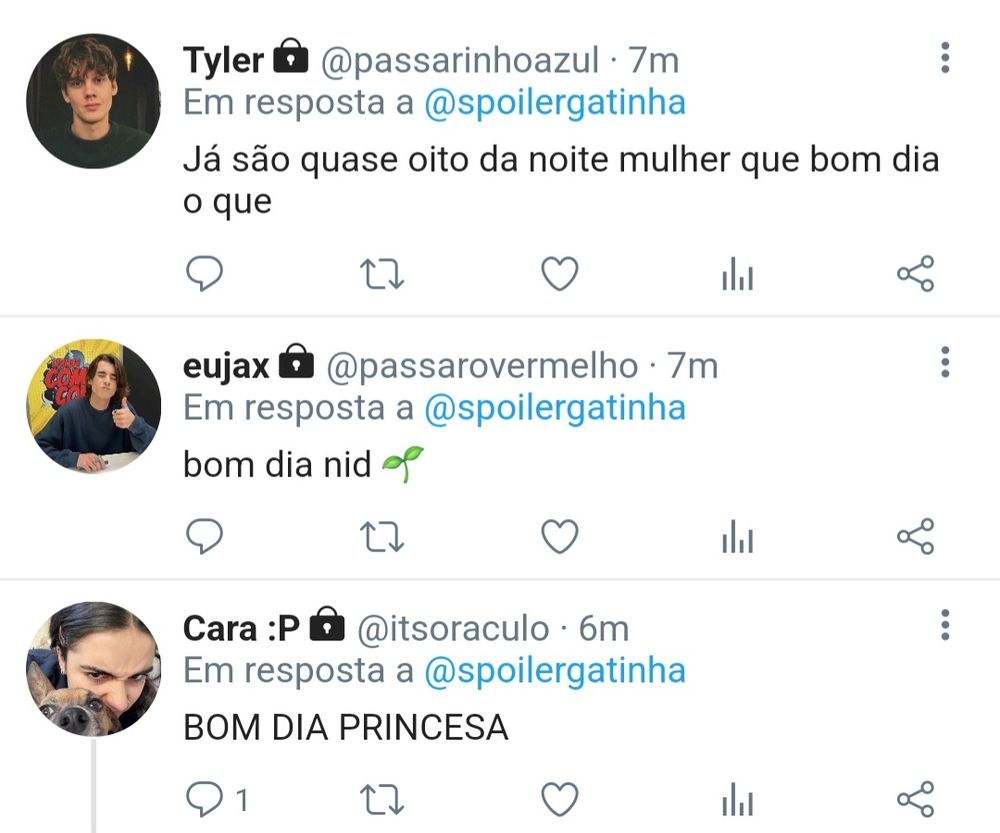This screenshot has height=833, width=1000.
Task: Like Tyler's tweet with the heart icon
Action: (x=559, y=274)
